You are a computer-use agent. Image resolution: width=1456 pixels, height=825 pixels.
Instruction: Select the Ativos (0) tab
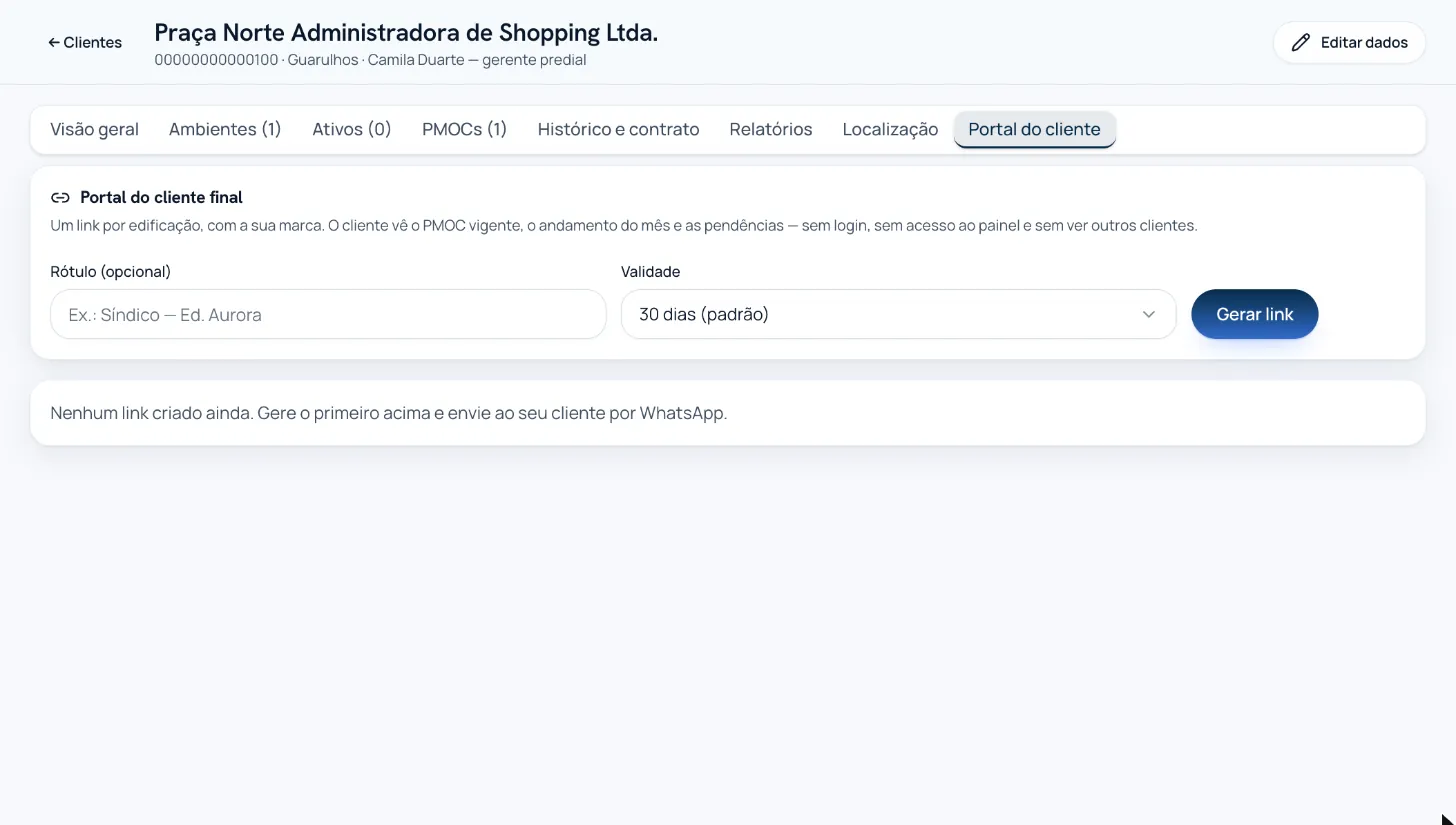[351, 129]
